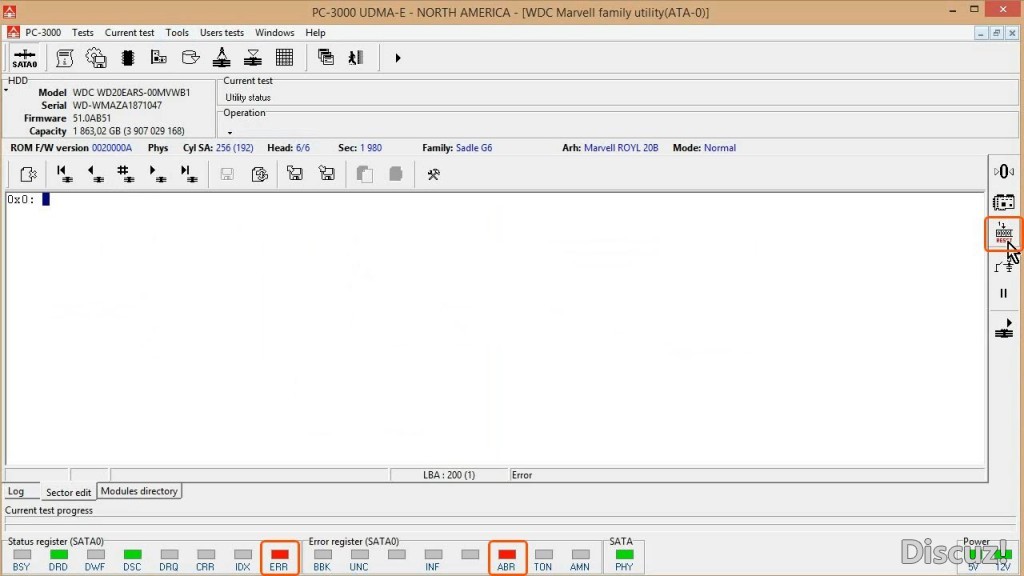
Task: Click into the hex editor at 0x0
Action: (x=46, y=199)
